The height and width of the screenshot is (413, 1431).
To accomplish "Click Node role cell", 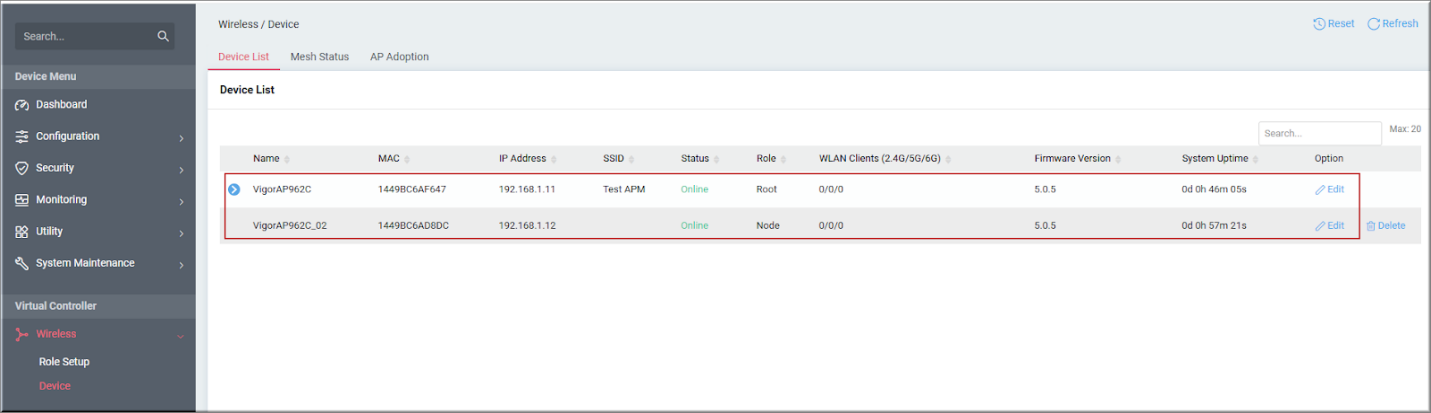I will [x=768, y=226].
